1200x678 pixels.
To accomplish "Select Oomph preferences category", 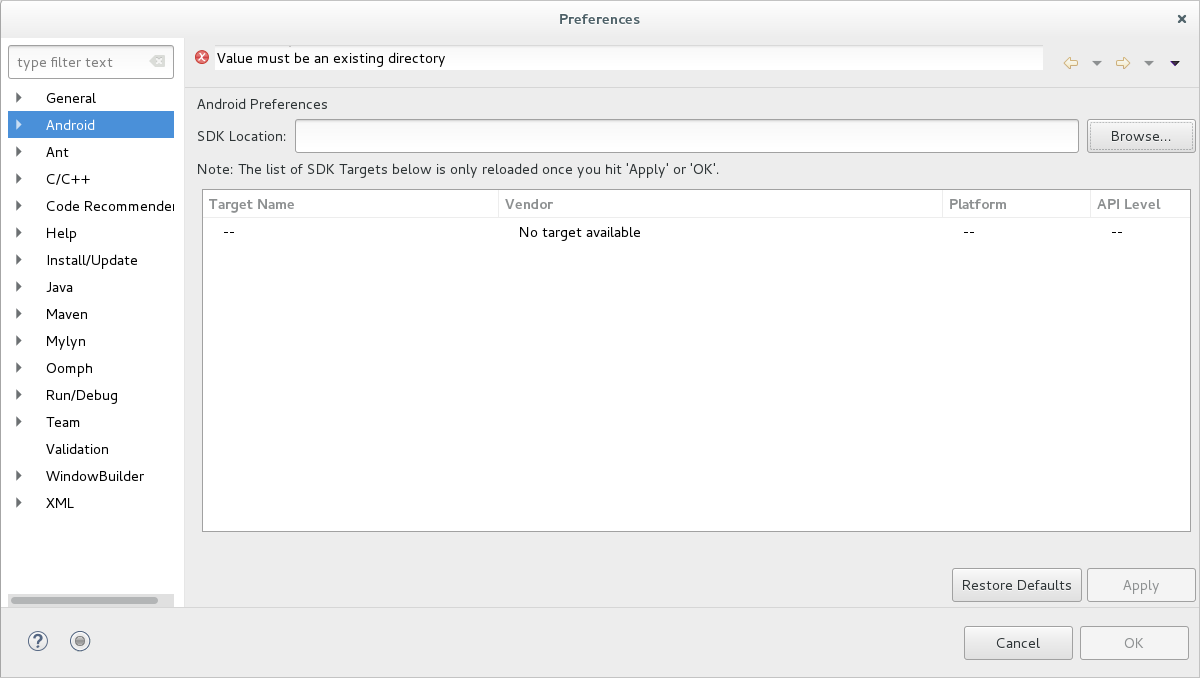I will 69,368.
